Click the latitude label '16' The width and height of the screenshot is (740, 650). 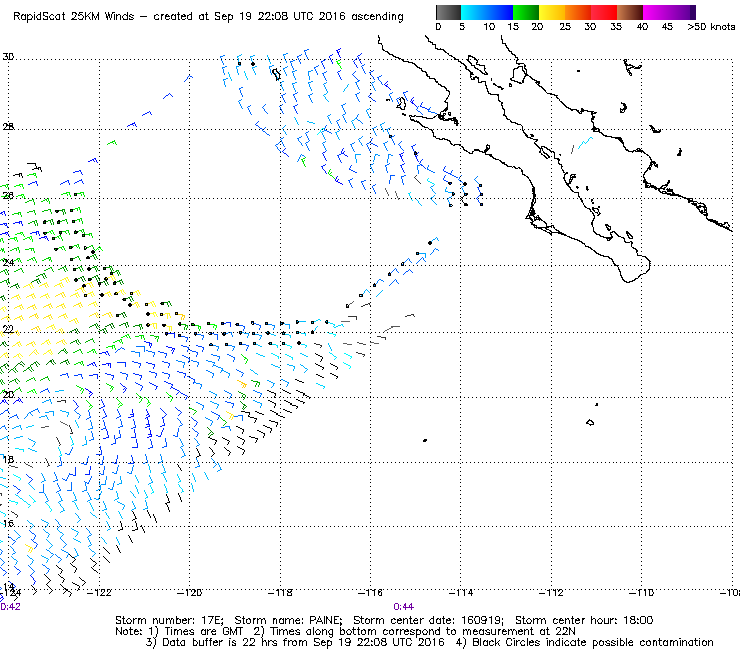[x=8, y=523]
